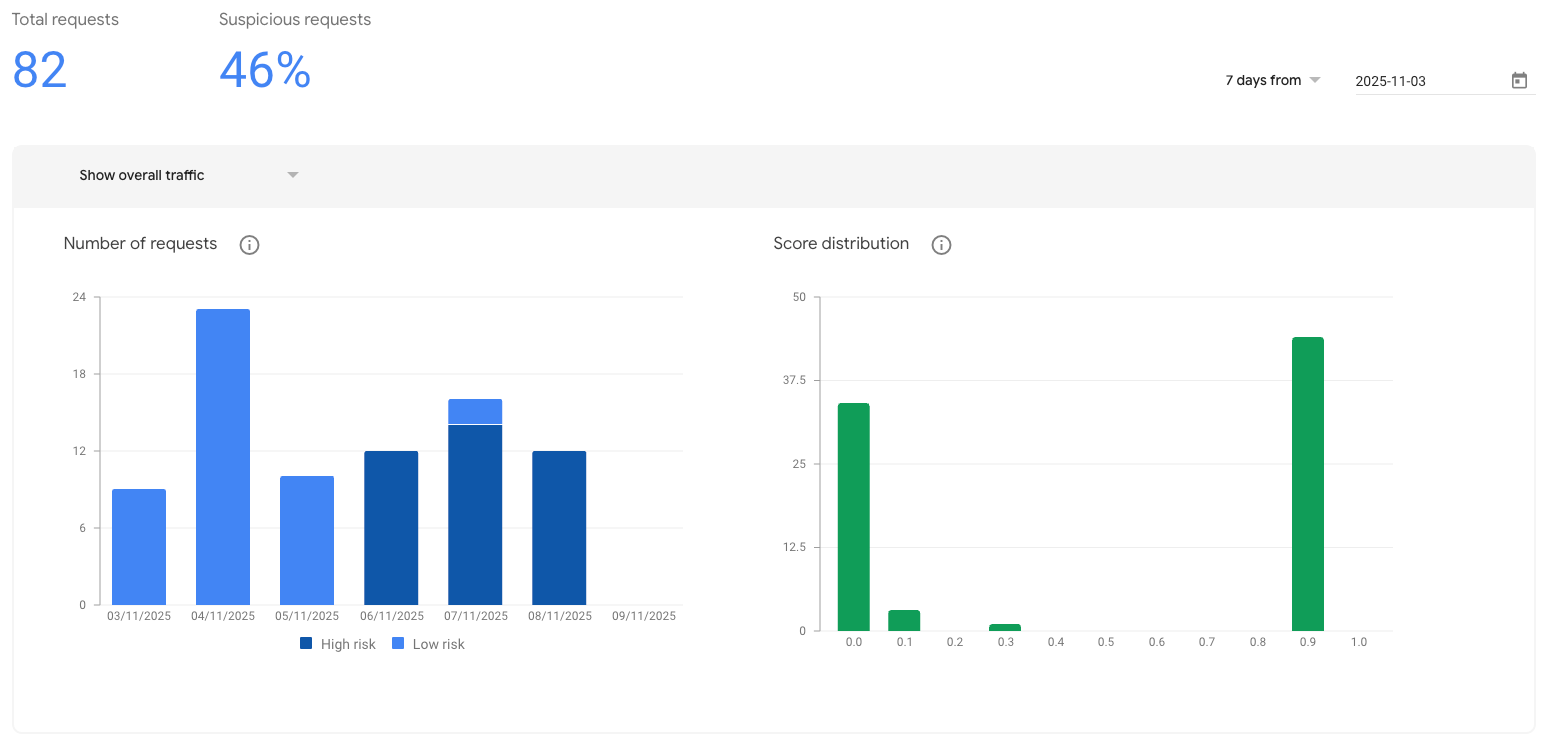Click the traffic dropdown arrow
This screenshot has height=749, width=1551.
pyautogui.click(x=293, y=175)
